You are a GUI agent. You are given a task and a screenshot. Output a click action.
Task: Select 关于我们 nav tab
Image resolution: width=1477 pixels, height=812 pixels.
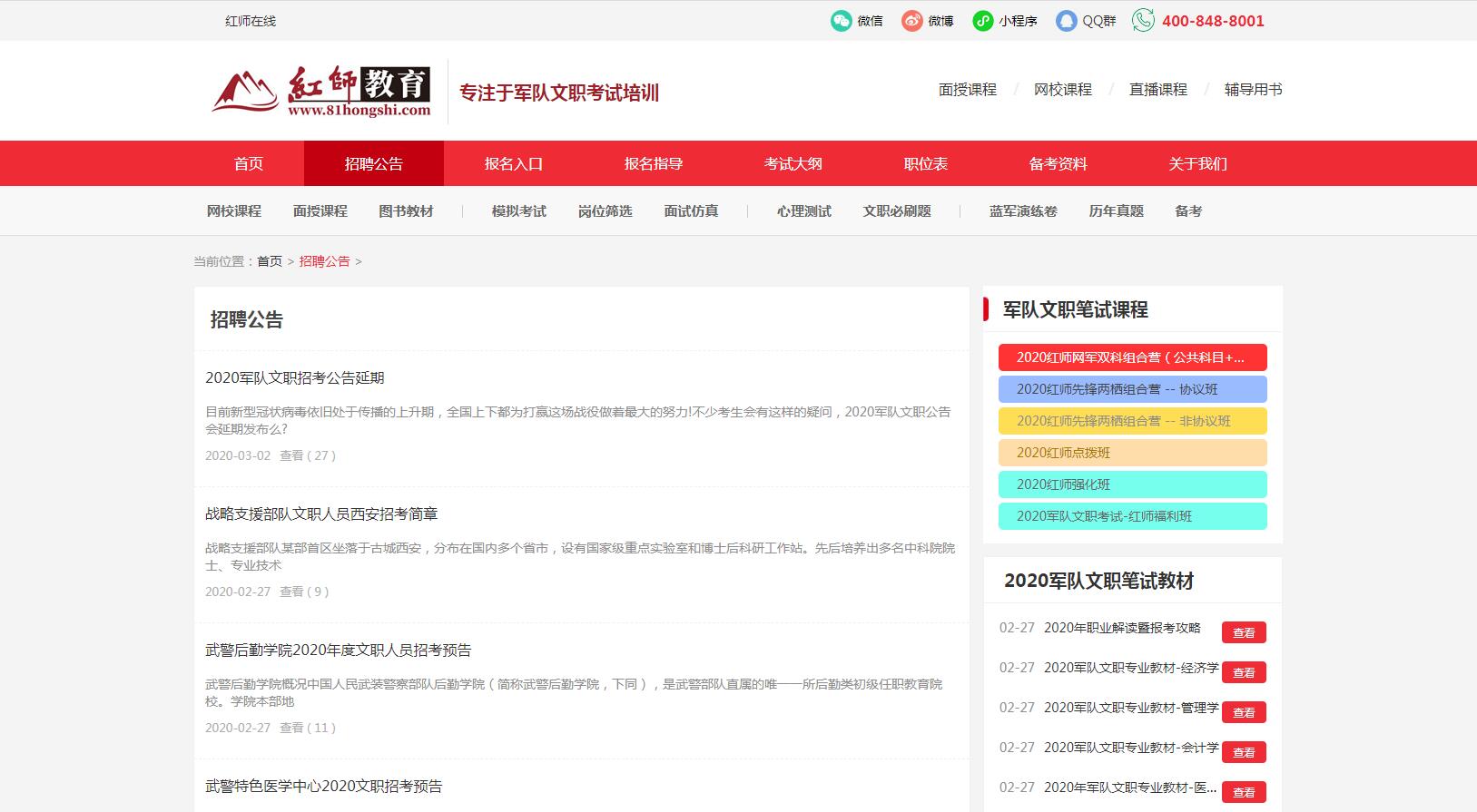pyautogui.click(x=1198, y=163)
